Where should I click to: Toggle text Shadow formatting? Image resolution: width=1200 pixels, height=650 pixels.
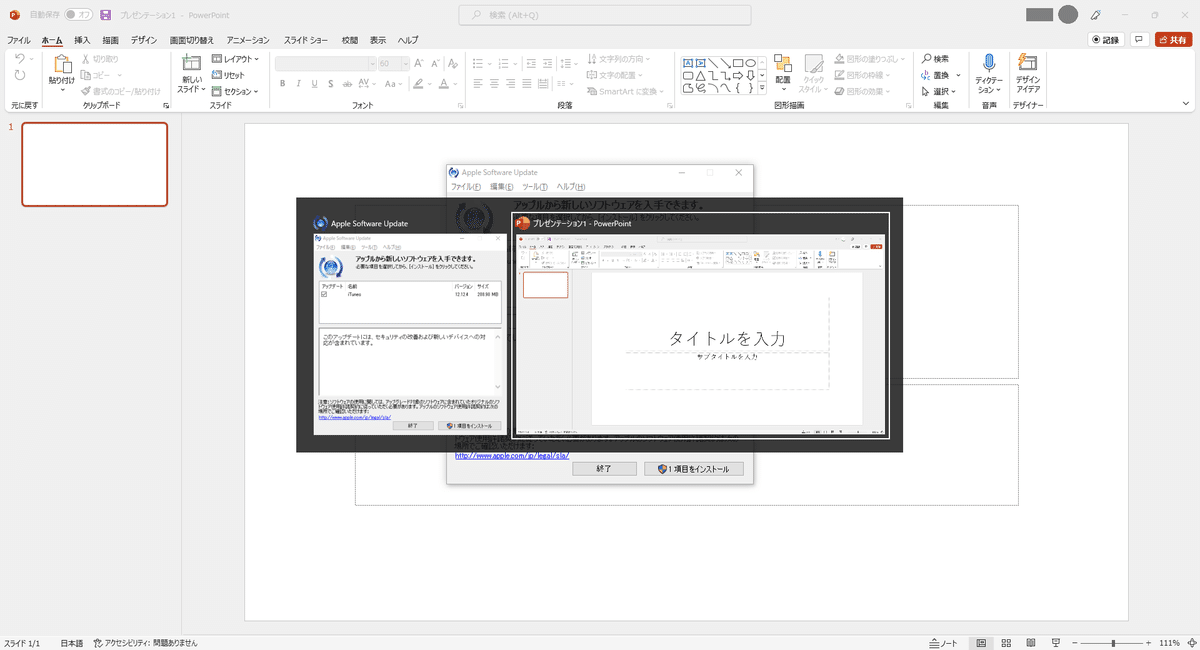point(331,84)
